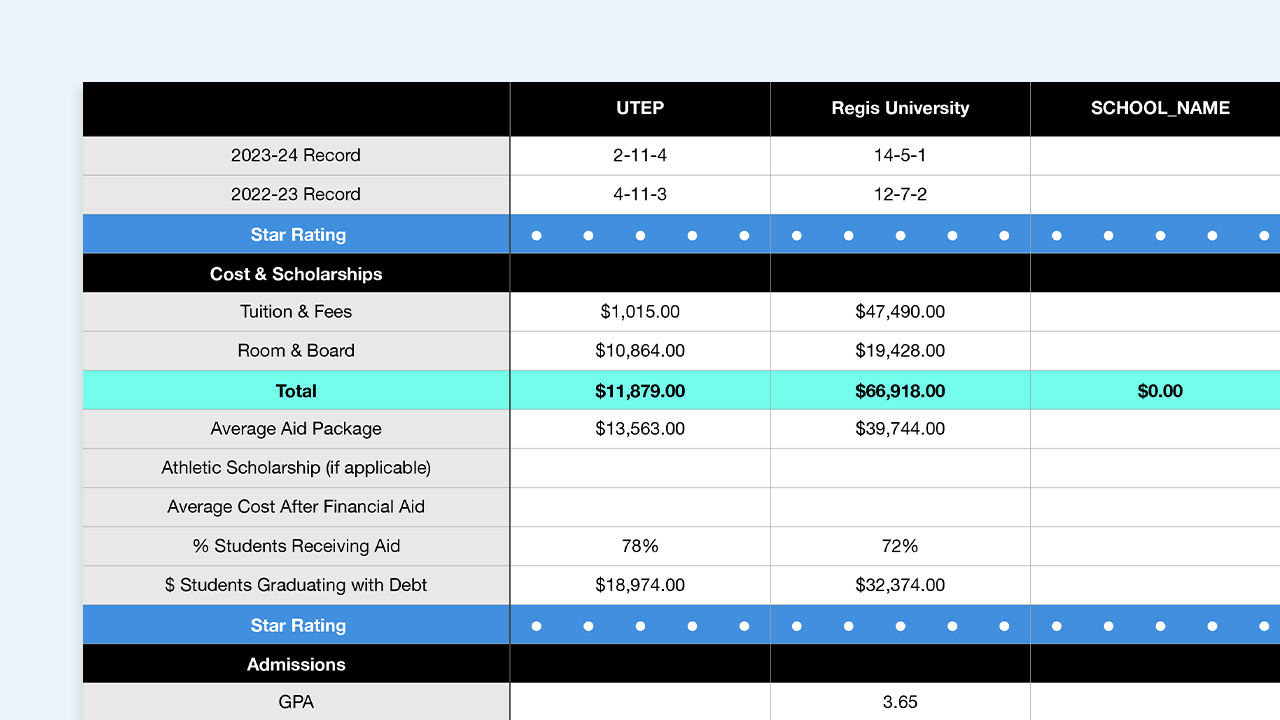Select the Regis University column header
Viewport: 1280px width, 720px height.
point(900,108)
